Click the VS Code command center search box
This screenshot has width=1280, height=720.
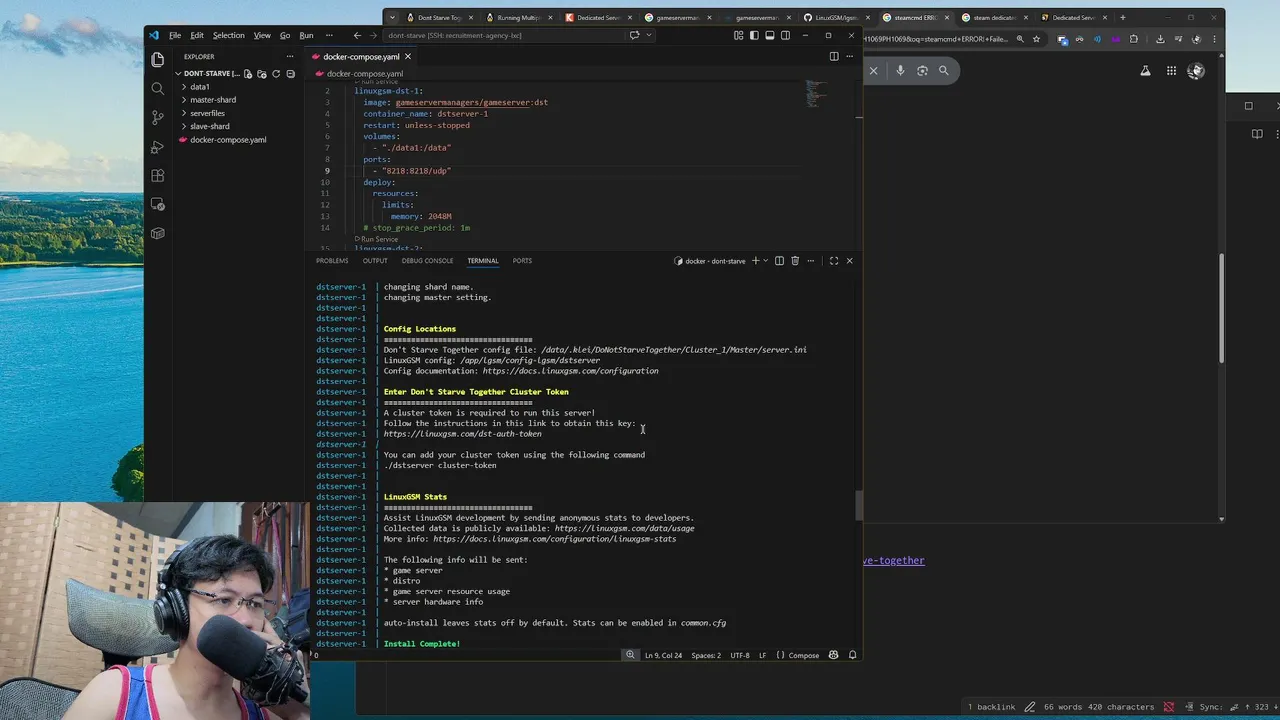(504, 35)
